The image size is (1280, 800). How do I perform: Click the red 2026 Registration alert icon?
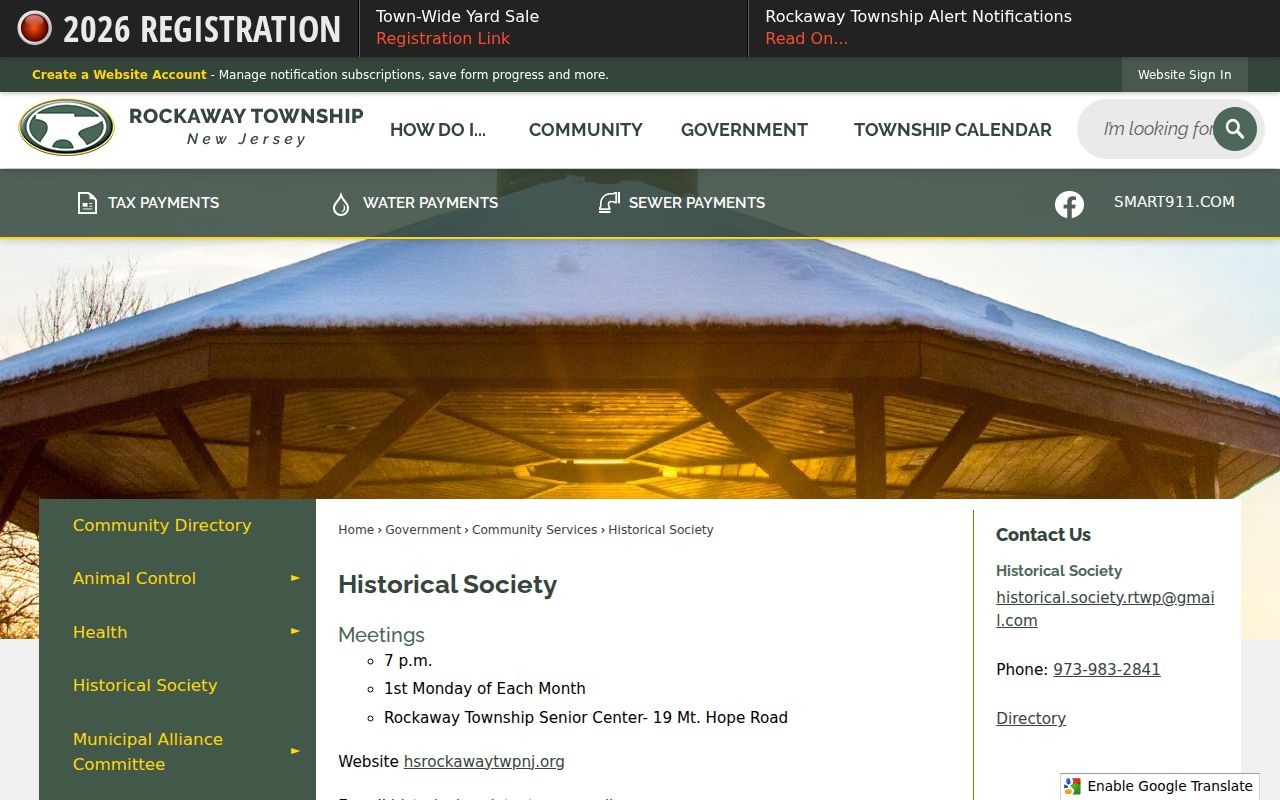coord(35,28)
